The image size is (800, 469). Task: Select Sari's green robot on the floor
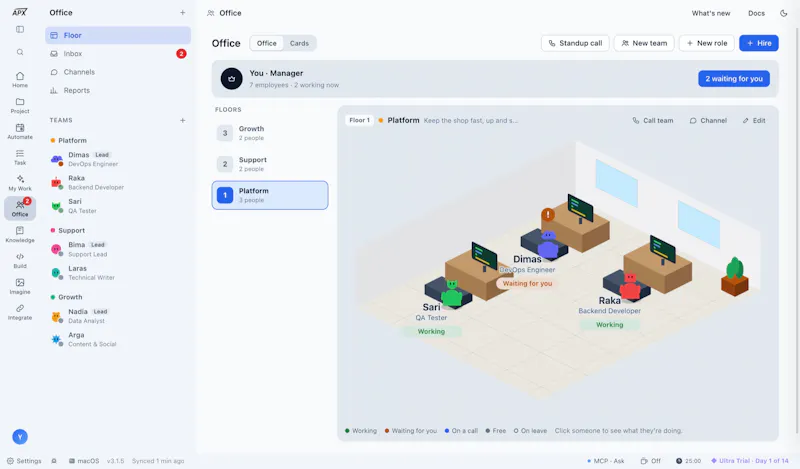[x=452, y=293]
